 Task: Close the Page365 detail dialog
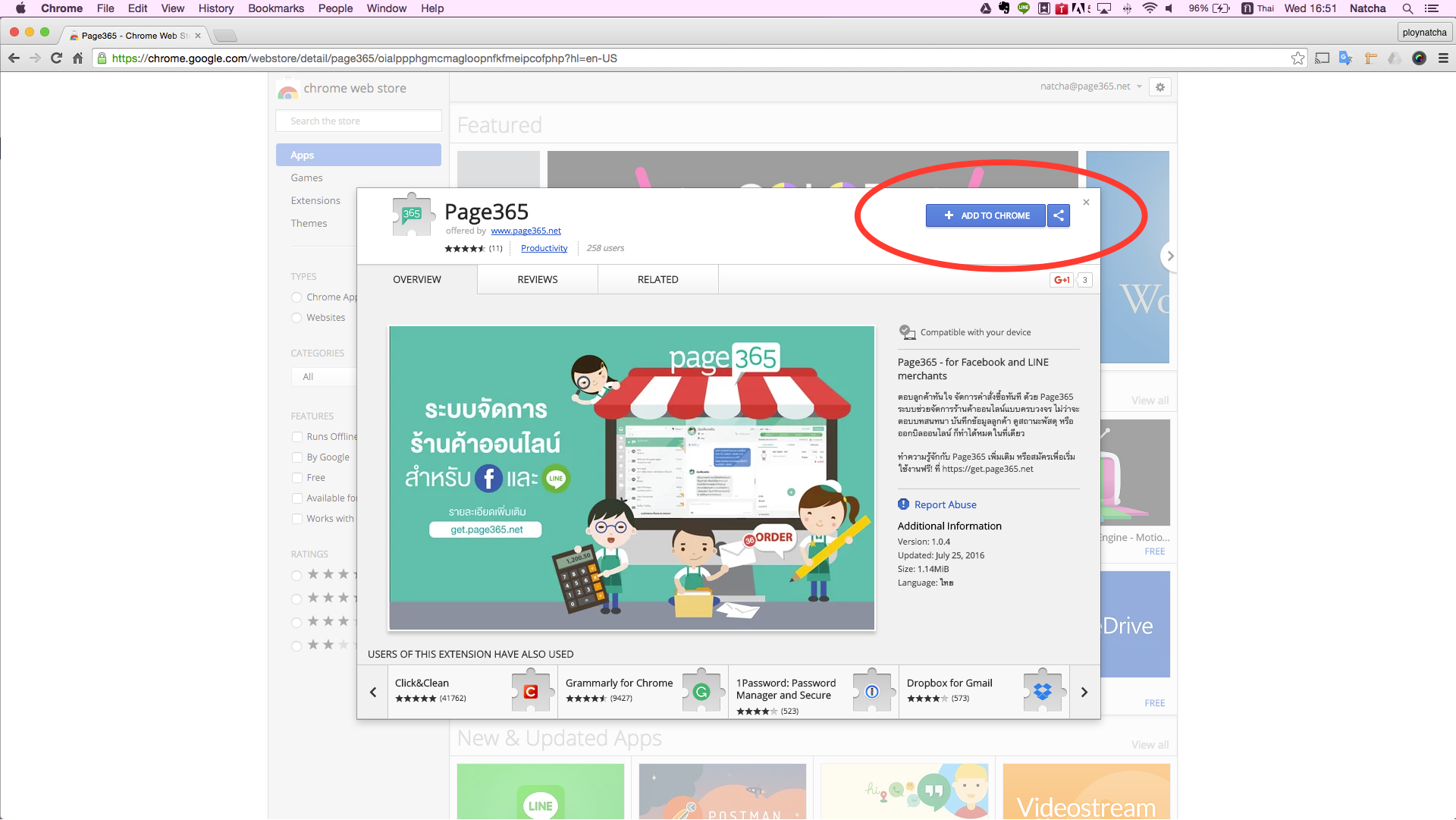tap(1086, 202)
